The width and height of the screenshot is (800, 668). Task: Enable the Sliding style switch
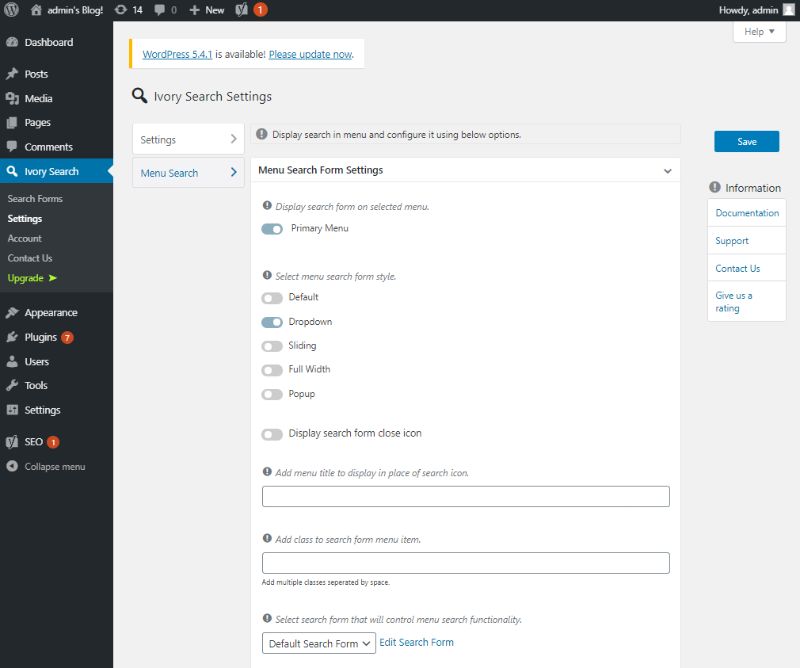pyautogui.click(x=272, y=347)
